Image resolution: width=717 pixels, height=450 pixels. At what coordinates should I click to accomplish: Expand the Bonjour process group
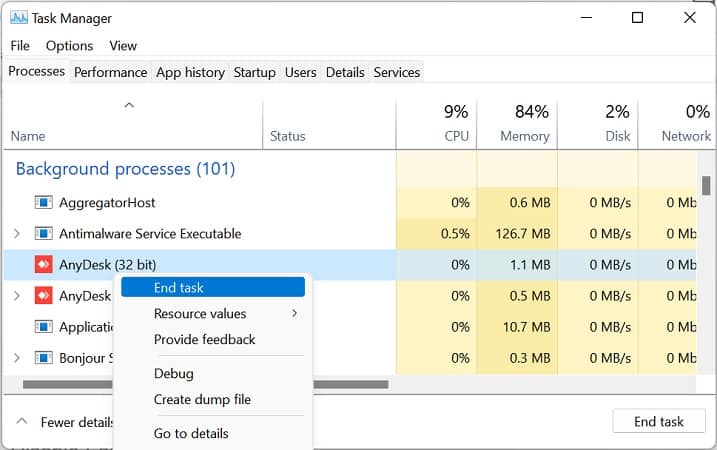coord(17,358)
